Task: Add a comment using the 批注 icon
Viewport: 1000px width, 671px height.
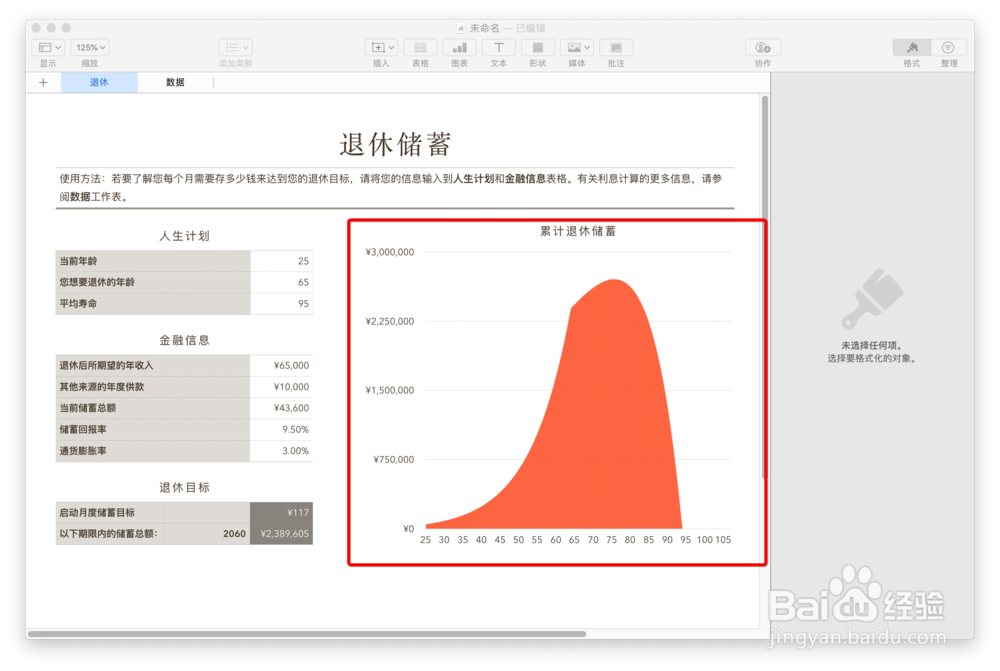Action: pyautogui.click(x=615, y=47)
